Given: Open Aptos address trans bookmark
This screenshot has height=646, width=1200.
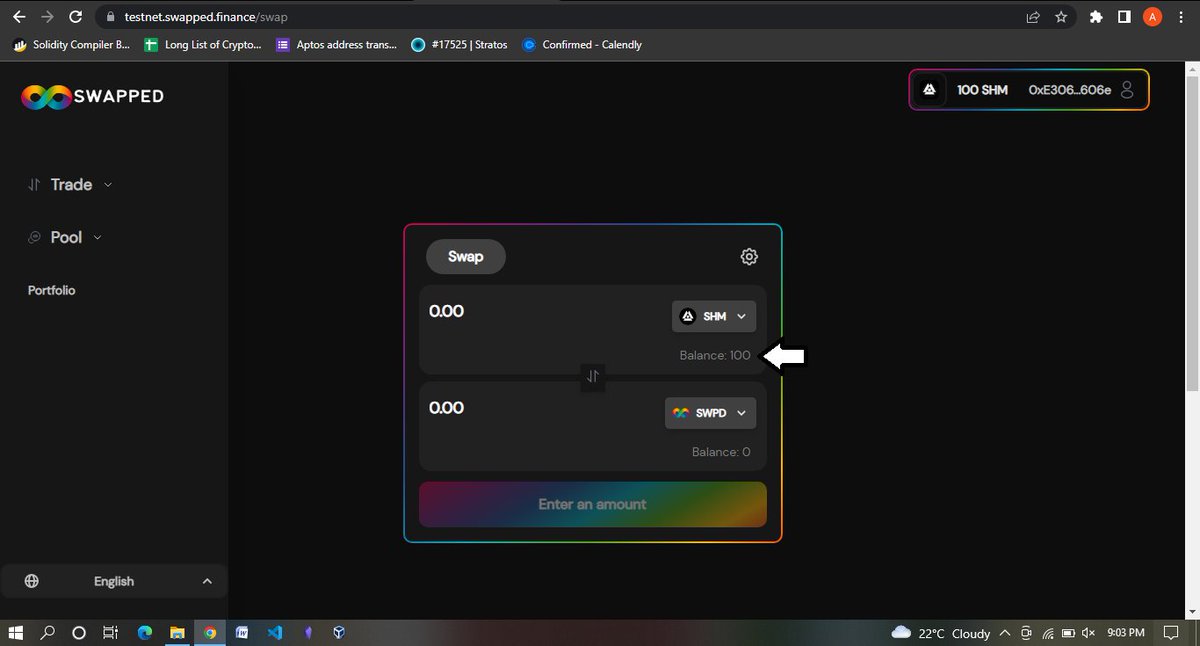Looking at the screenshot, I should pyautogui.click(x=336, y=44).
